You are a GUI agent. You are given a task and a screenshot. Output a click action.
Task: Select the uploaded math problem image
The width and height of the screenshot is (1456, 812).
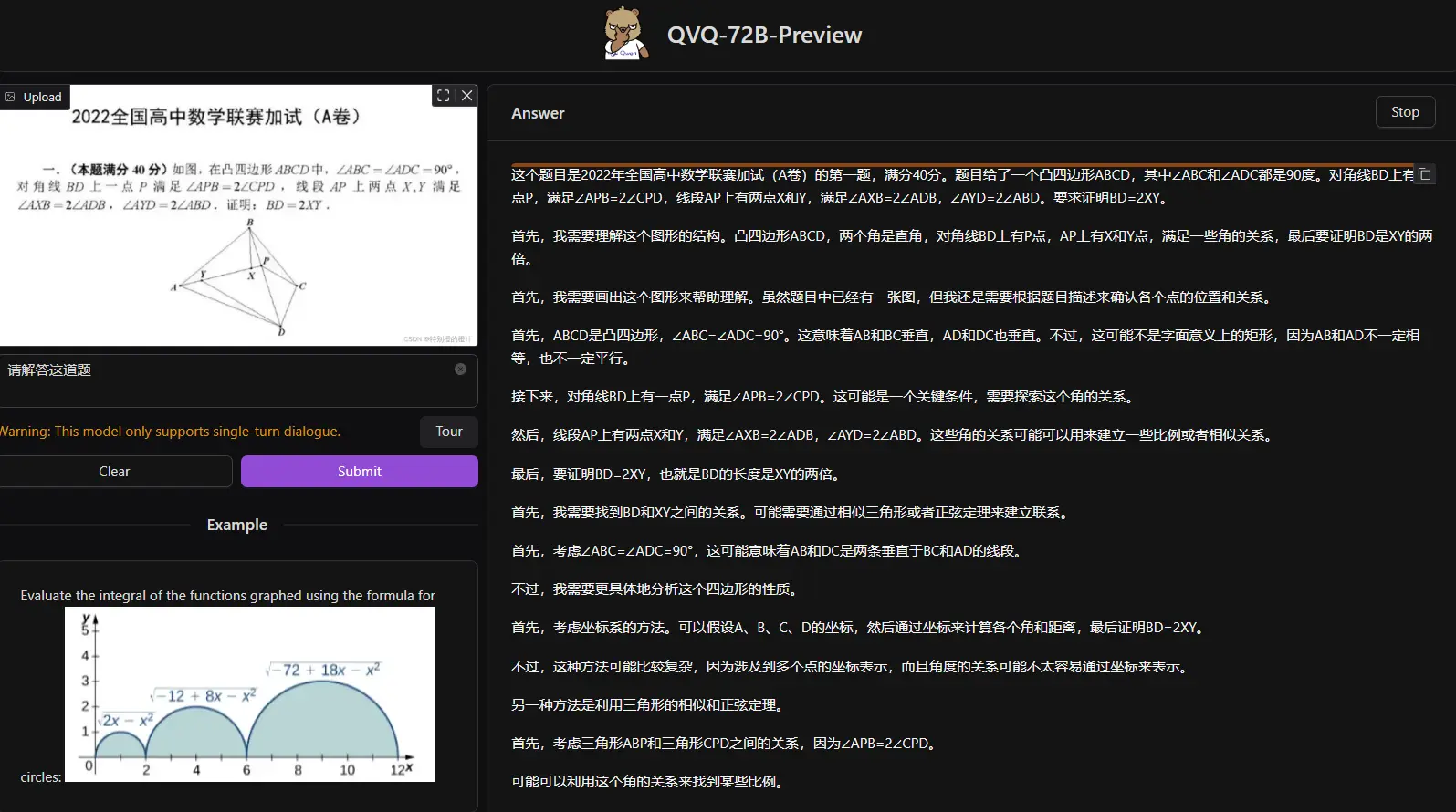point(238,215)
